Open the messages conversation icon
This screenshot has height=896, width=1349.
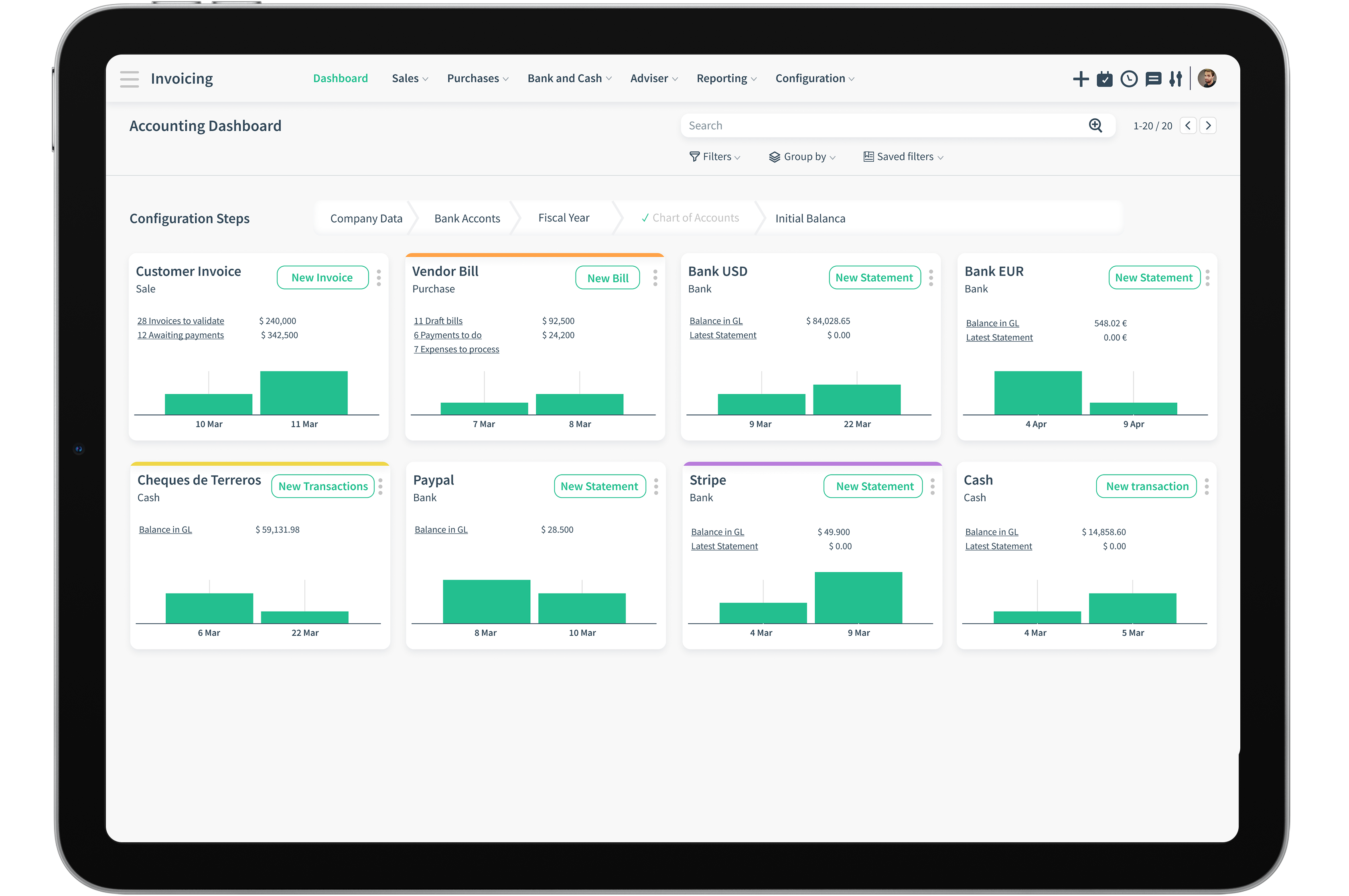click(x=1153, y=79)
